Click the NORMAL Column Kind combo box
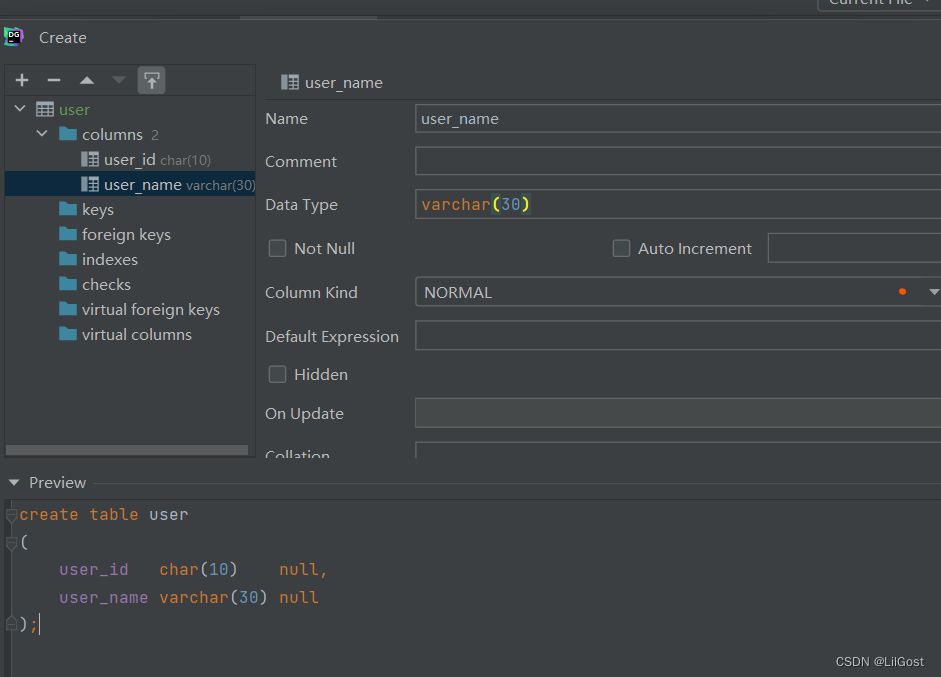941x677 pixels. [678, 292]
